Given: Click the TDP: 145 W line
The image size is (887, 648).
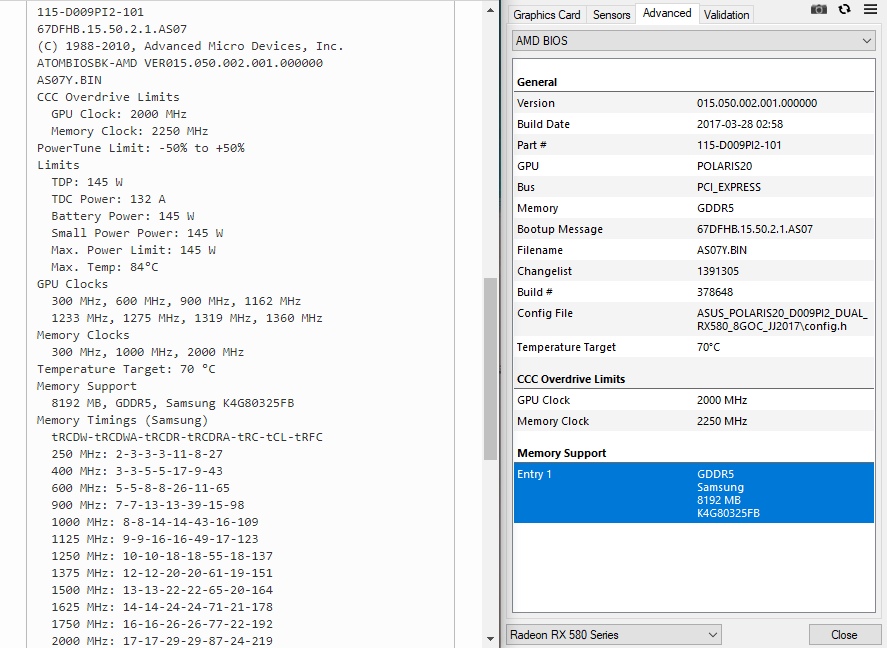Looking at the screenshot, I should coord(87,182).
